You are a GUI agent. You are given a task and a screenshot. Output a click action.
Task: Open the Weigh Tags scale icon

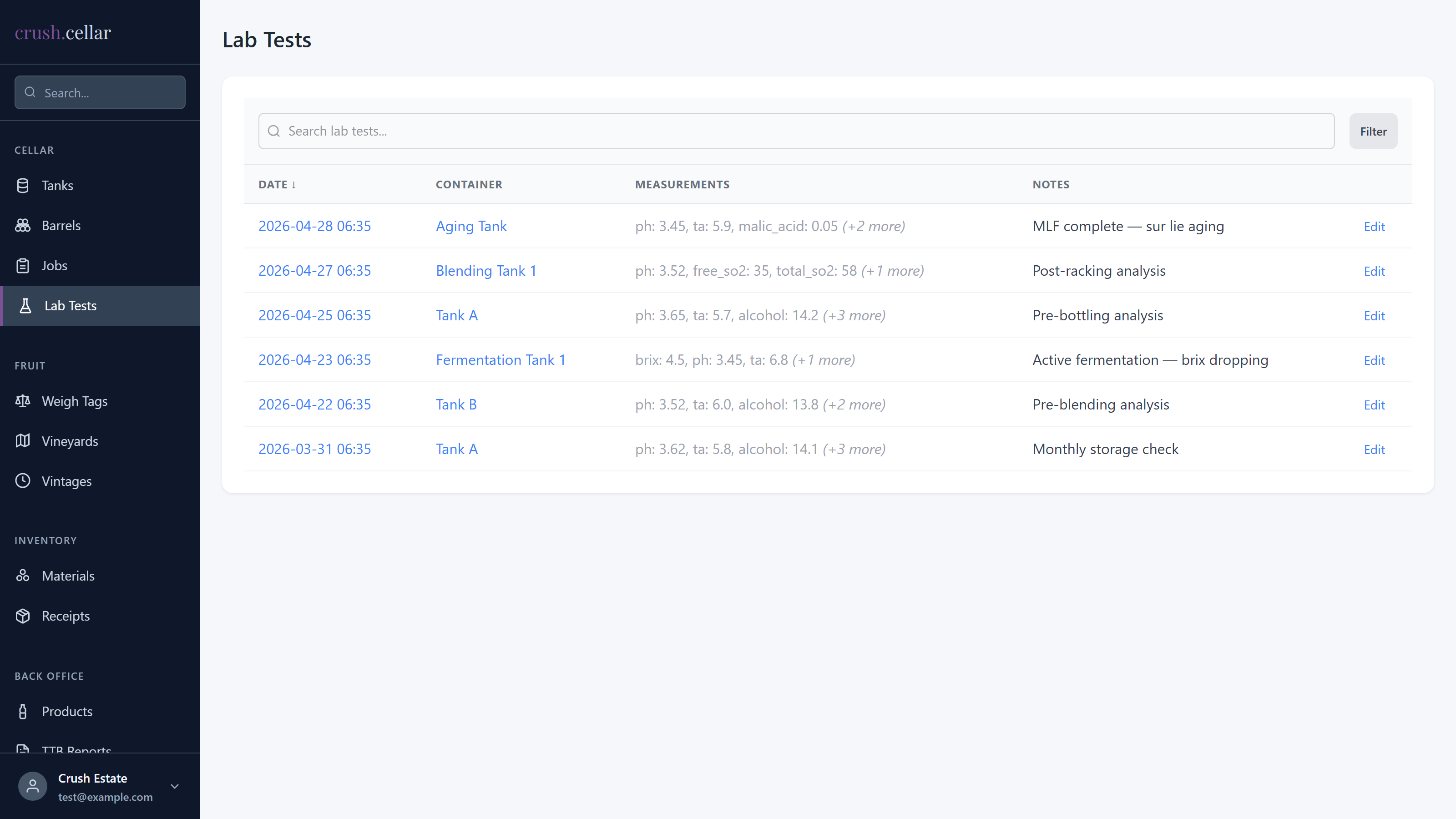[x=23, y=401]
